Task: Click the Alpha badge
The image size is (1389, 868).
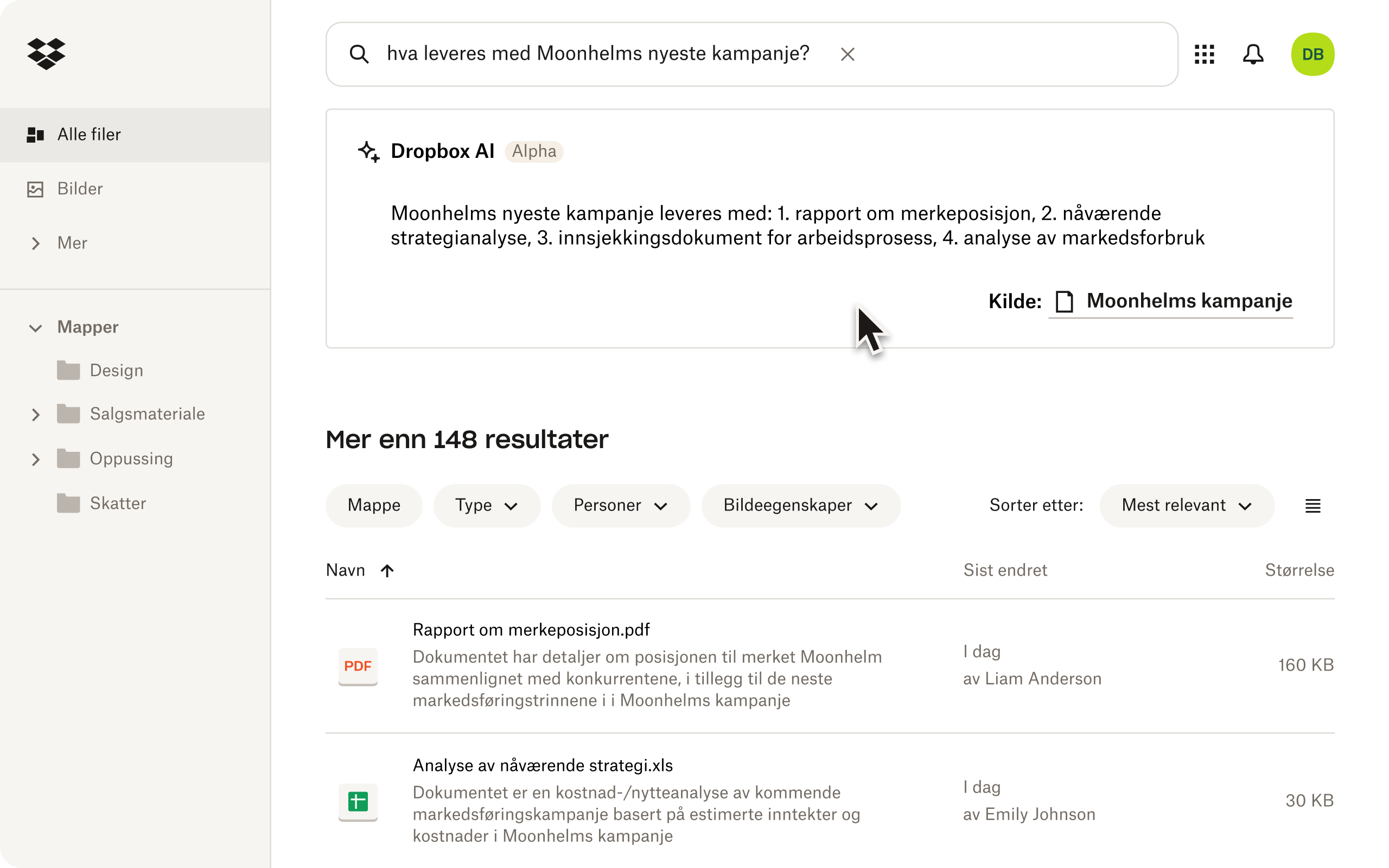Action: point(534,151)
